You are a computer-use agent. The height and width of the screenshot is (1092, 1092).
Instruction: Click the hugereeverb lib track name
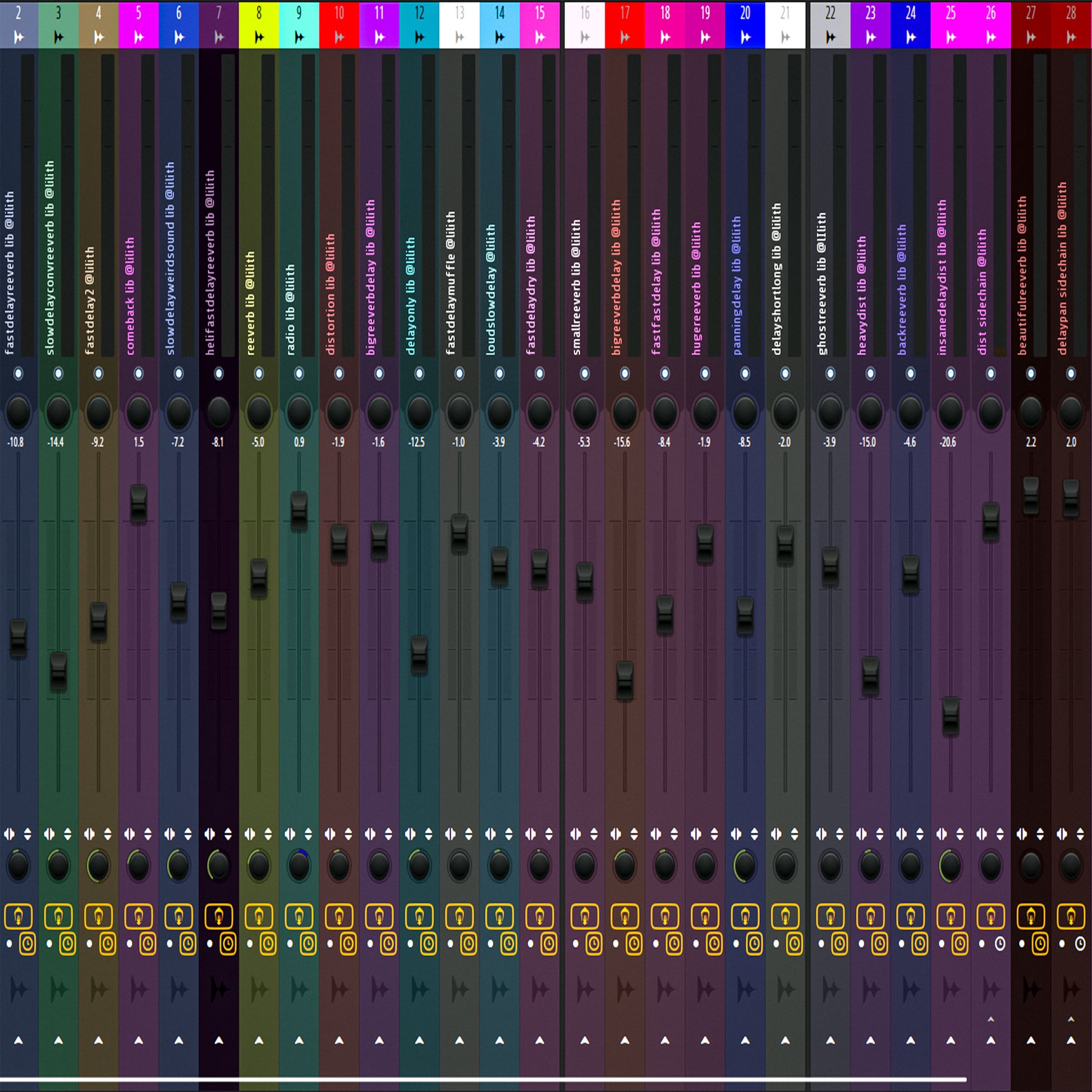click(x=696, y=288)
